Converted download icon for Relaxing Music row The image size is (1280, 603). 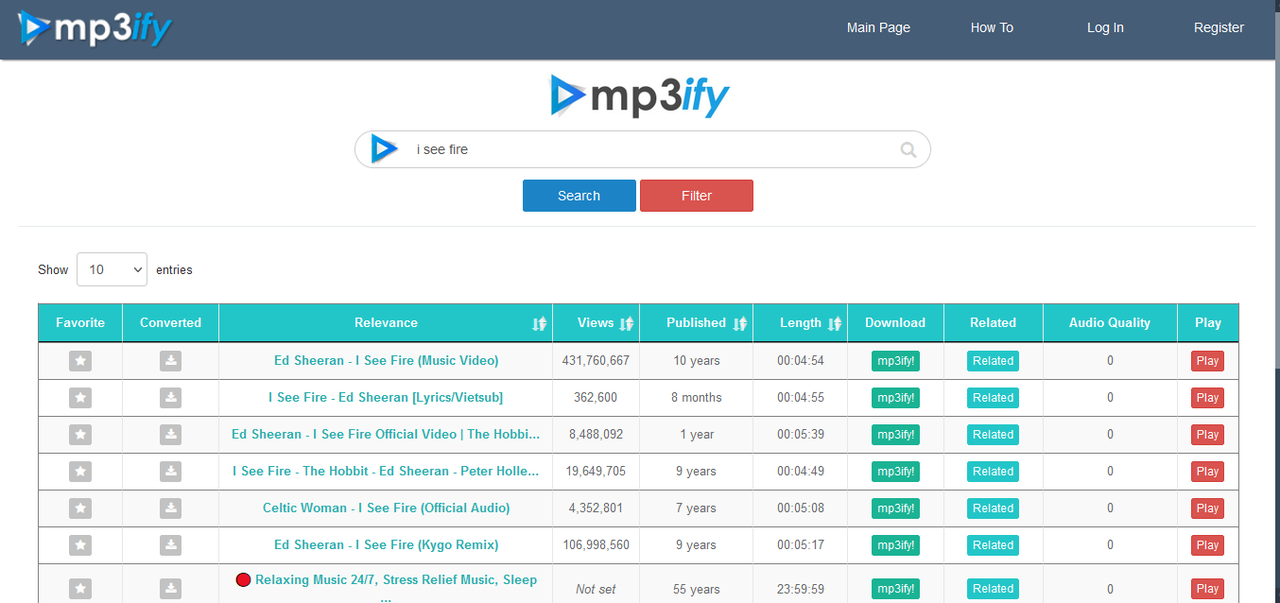tap(171, 589)
